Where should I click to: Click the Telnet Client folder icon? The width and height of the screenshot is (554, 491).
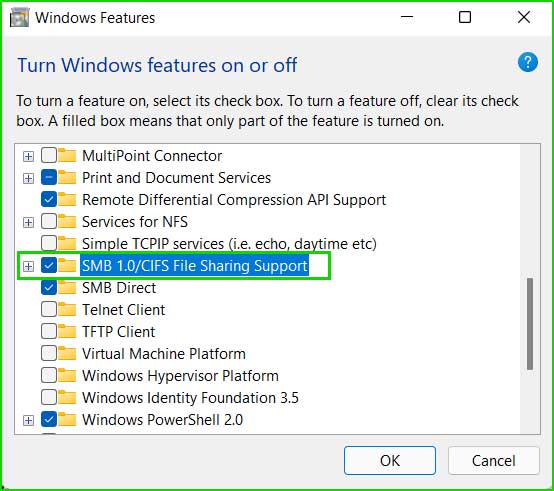coord(67,310)
